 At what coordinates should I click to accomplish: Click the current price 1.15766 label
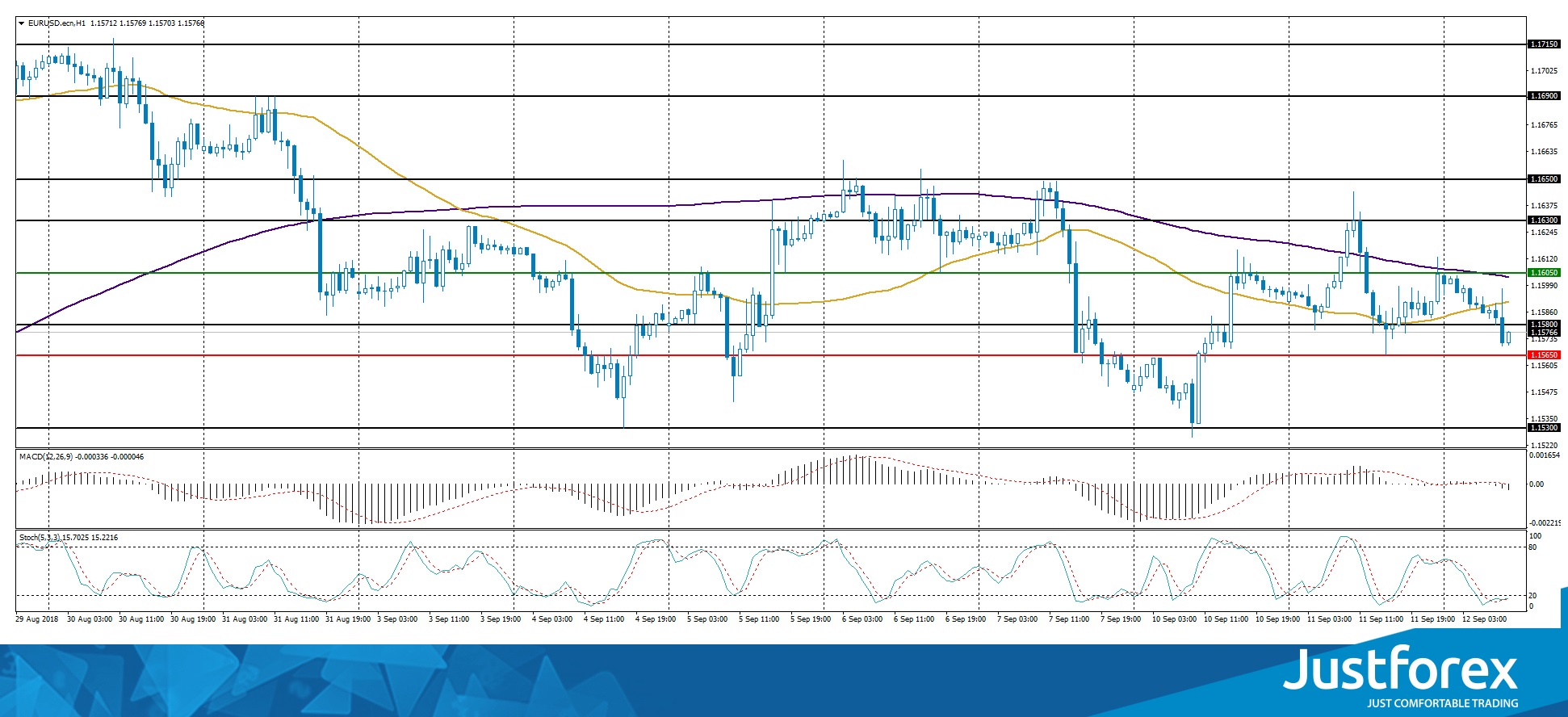(1544, 333)
